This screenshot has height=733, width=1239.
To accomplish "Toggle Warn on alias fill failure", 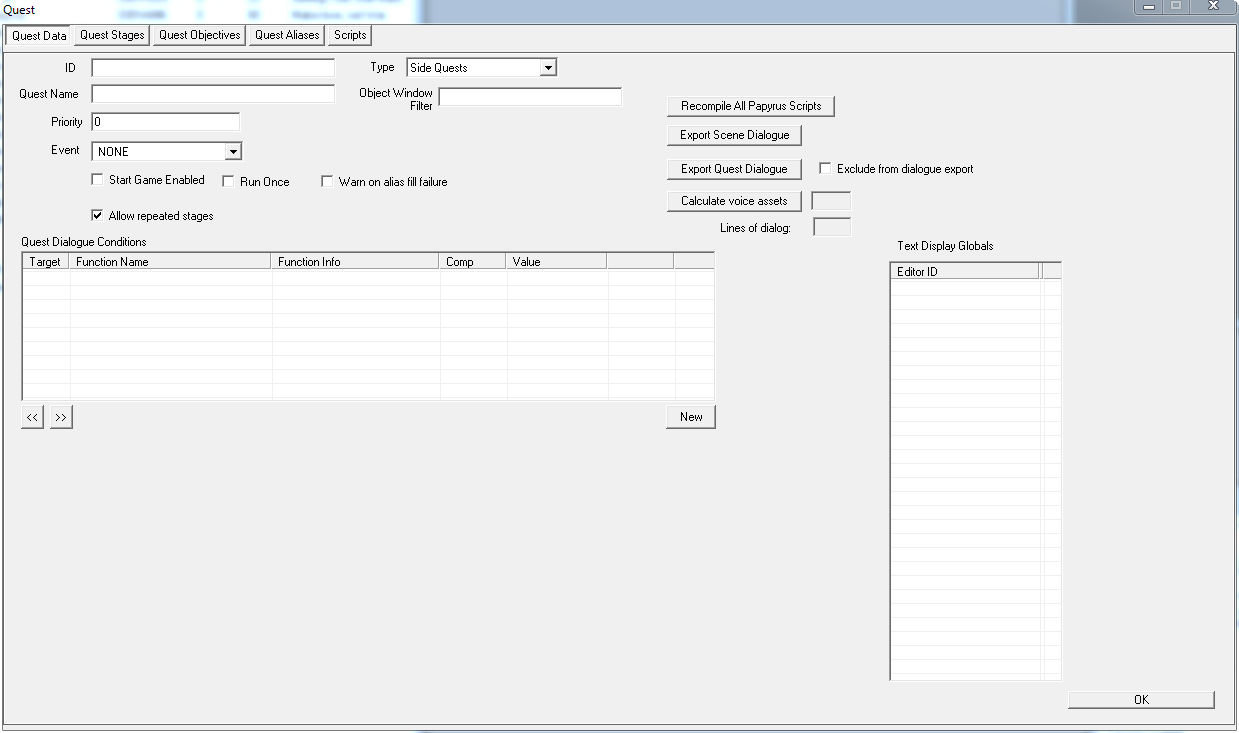I will (327, 182).
